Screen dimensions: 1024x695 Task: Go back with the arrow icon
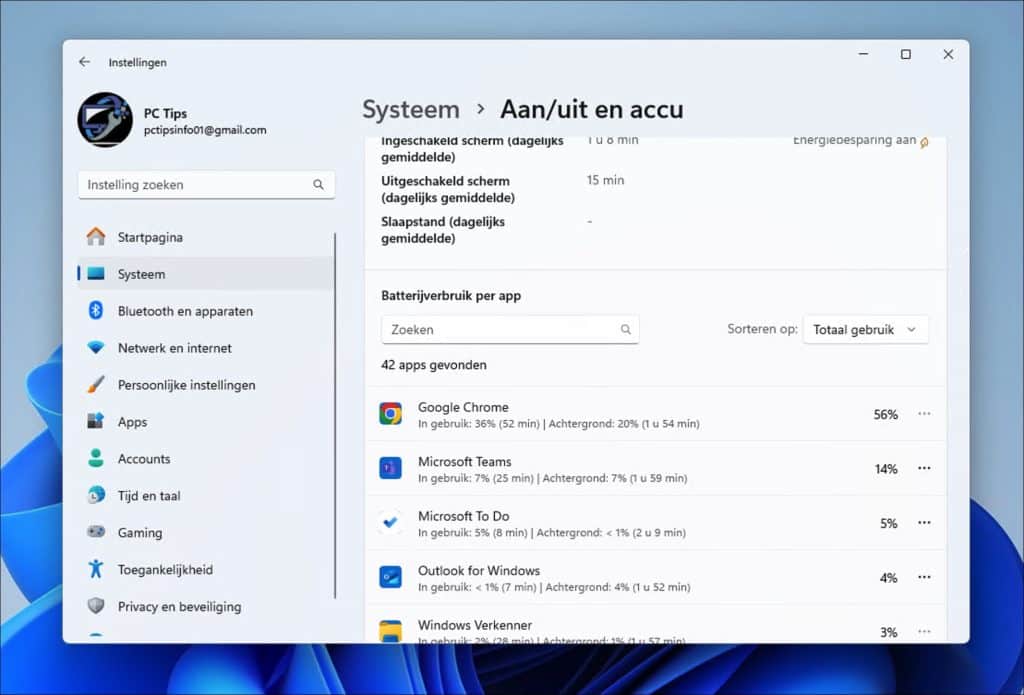pyautogui.click(x=84, y=62)
